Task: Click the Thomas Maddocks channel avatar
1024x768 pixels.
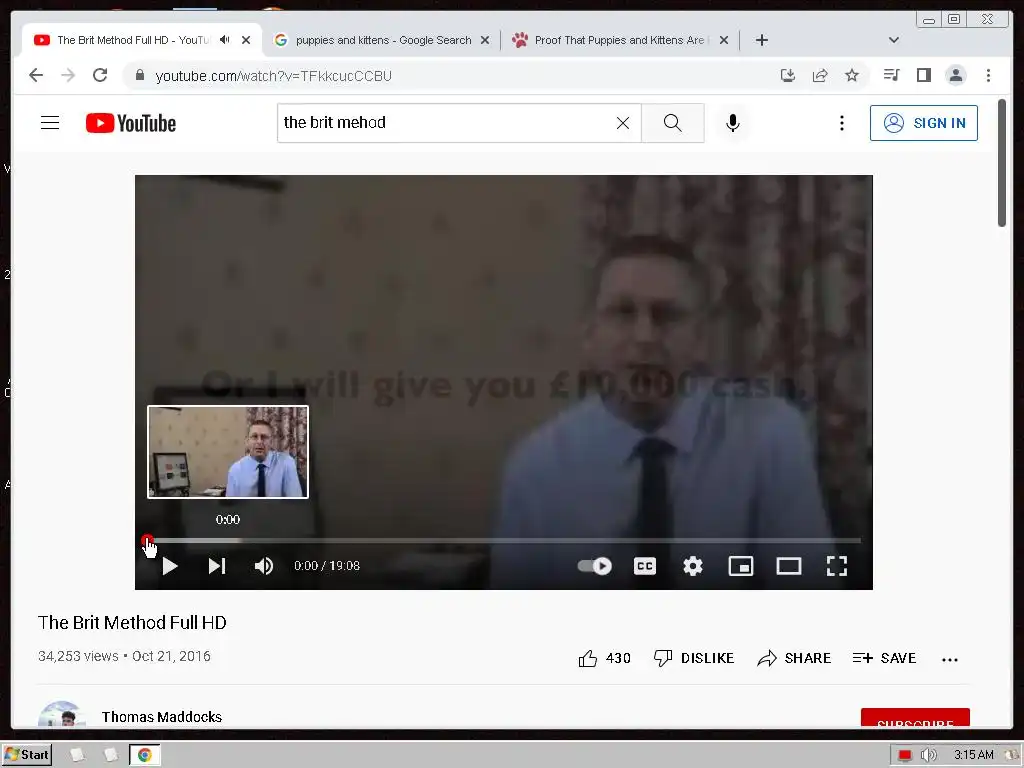Action: point(62,714)
